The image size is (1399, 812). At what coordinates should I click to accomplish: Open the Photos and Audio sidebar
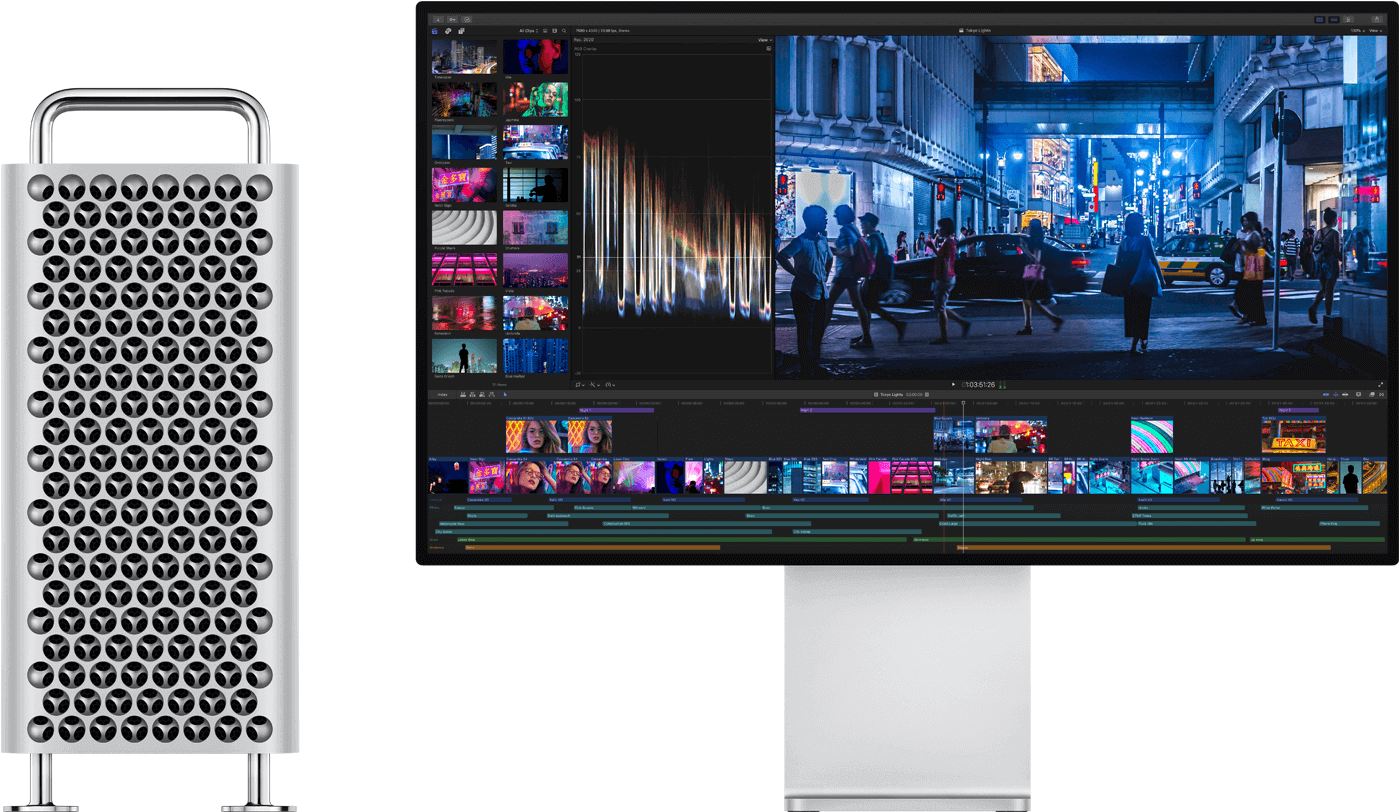448,31
